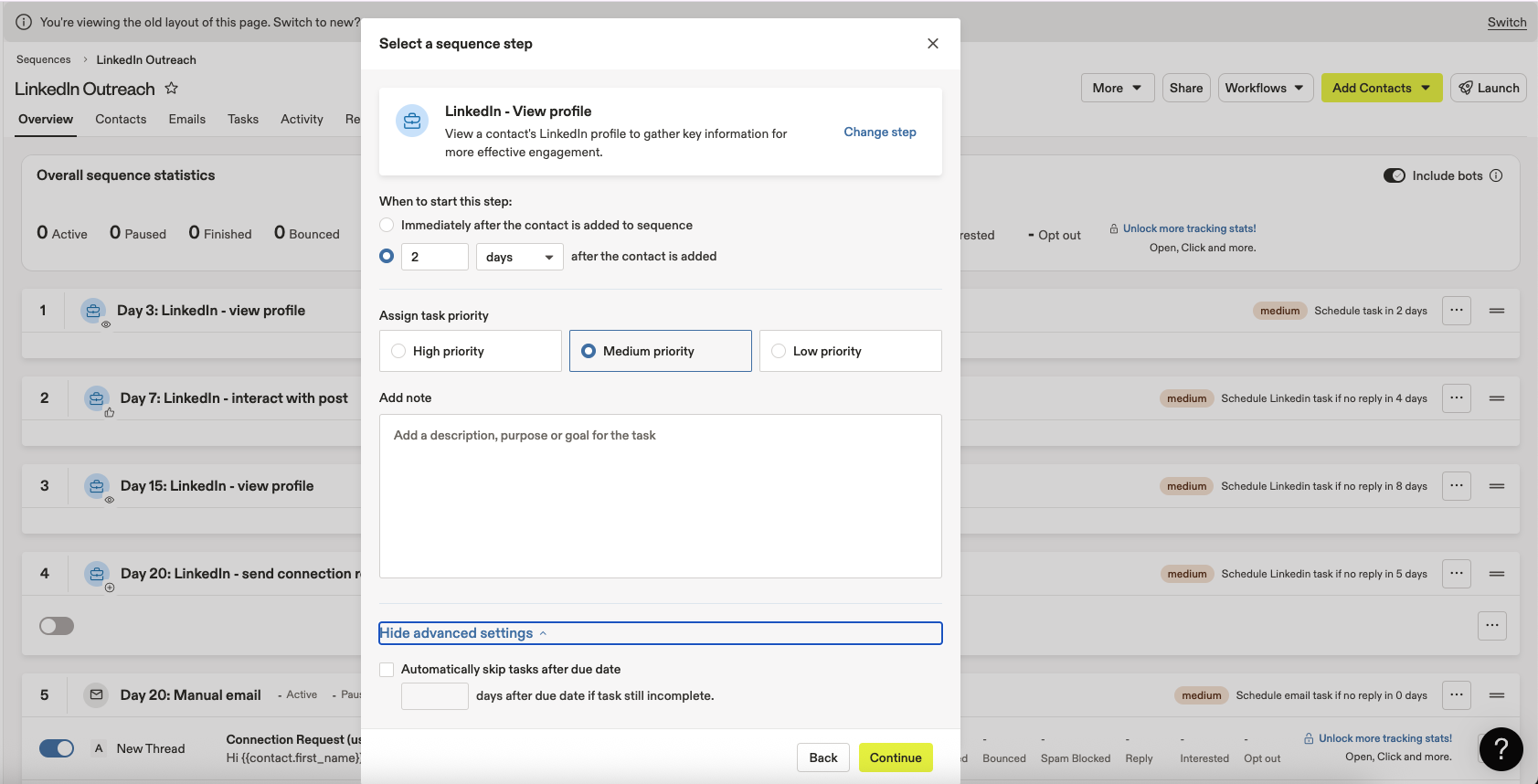Open the days unit dropdown
Screen dimensions: 1538x784
click(x=519, y=257)
